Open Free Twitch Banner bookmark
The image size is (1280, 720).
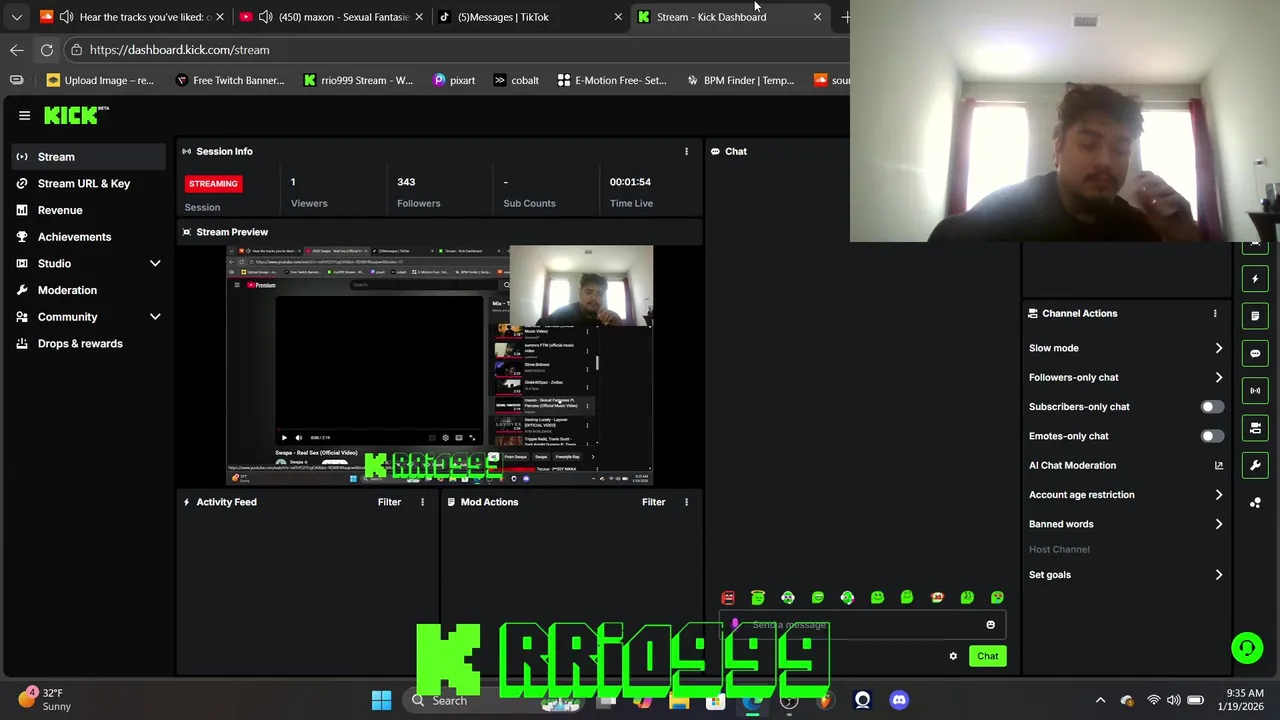[x=229, y=80]
